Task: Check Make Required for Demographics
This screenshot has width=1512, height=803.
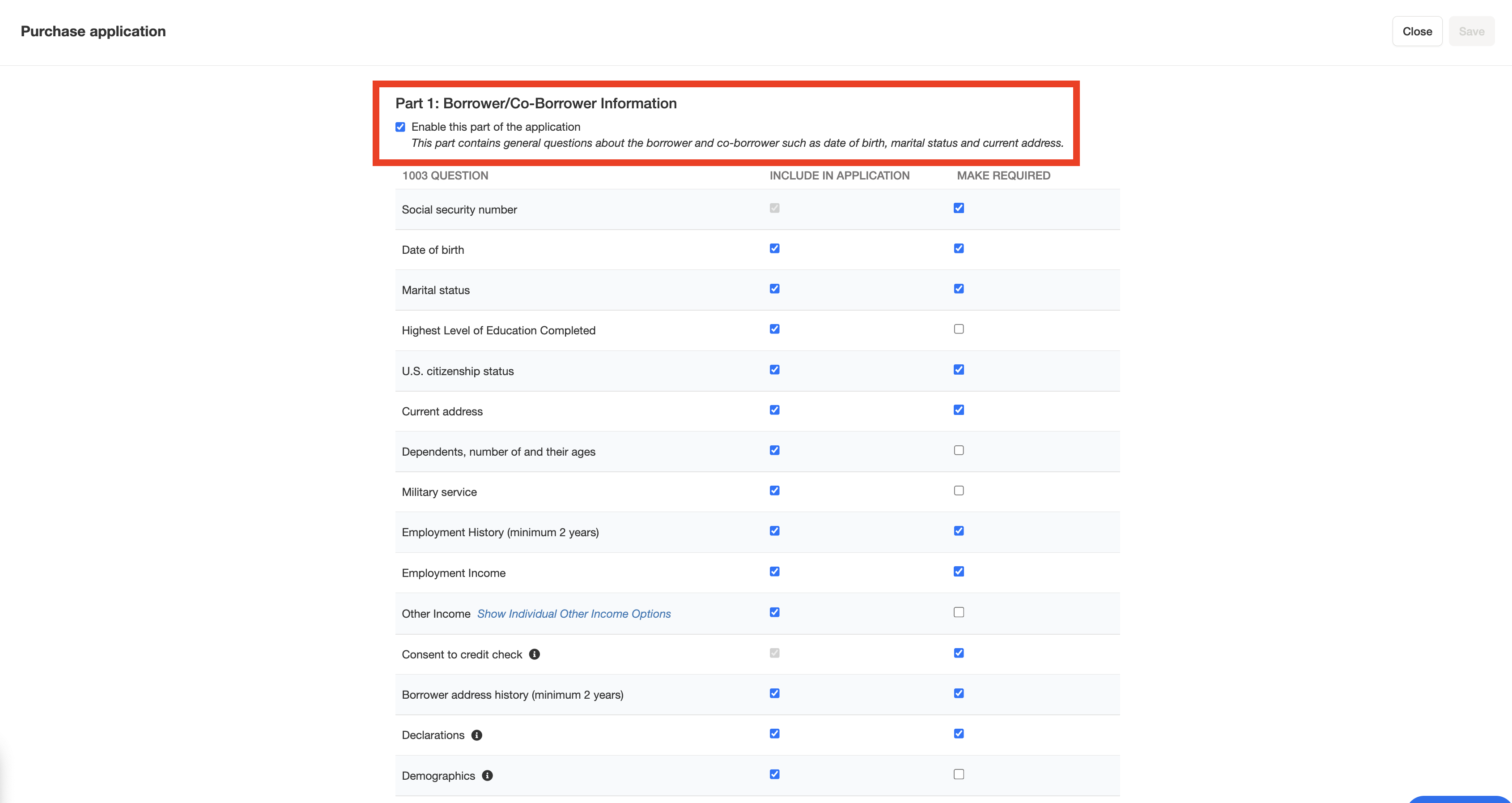Action: point(959,774)
